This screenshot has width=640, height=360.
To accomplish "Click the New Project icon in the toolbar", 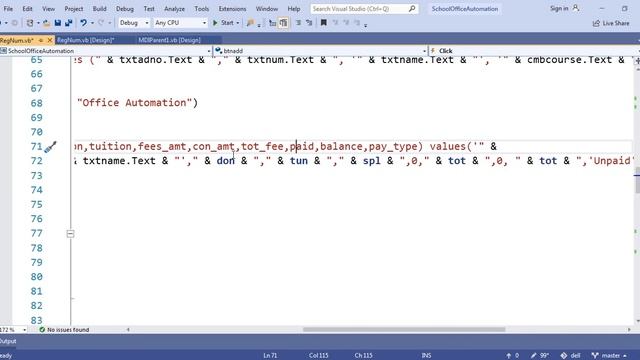I will click(30, 23).
